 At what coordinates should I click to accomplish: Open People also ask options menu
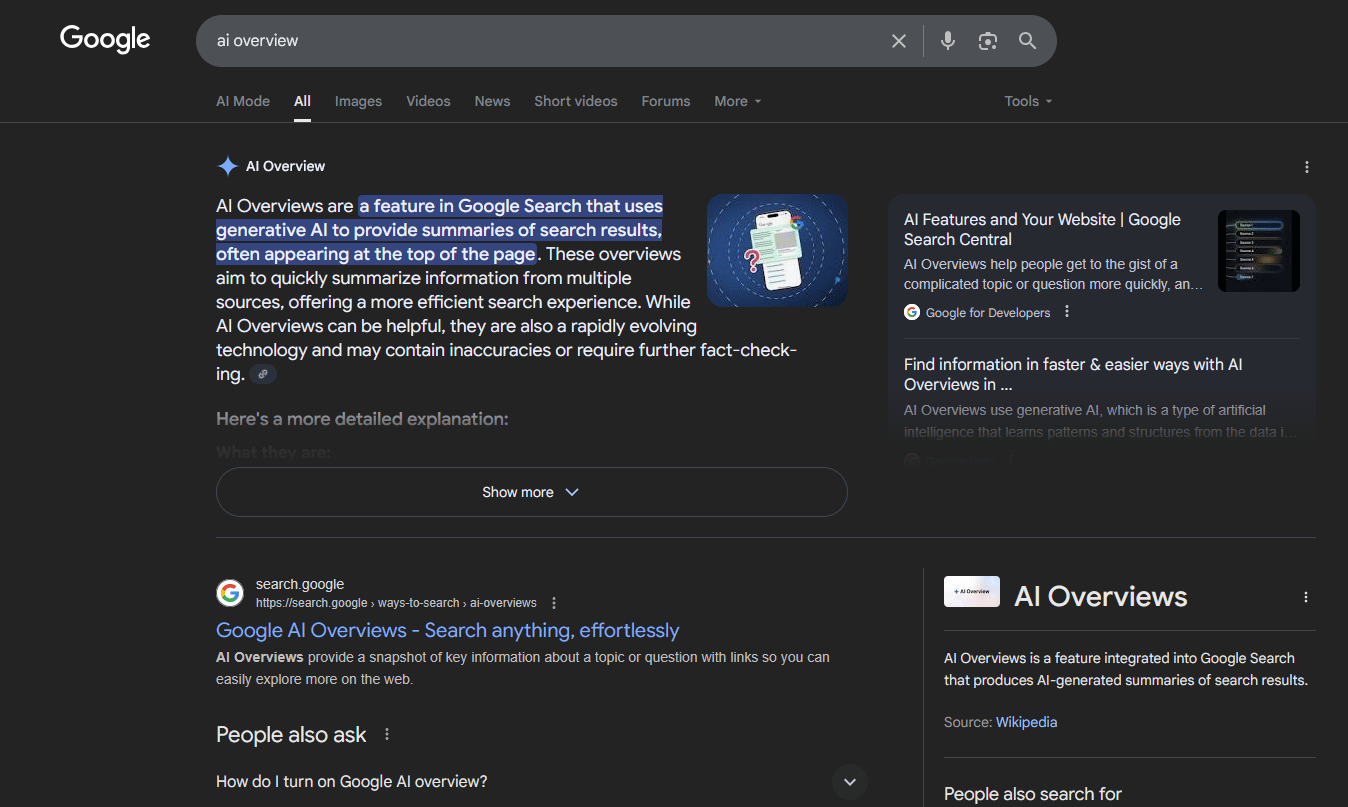pyautogui.click(x=387, y=735)
